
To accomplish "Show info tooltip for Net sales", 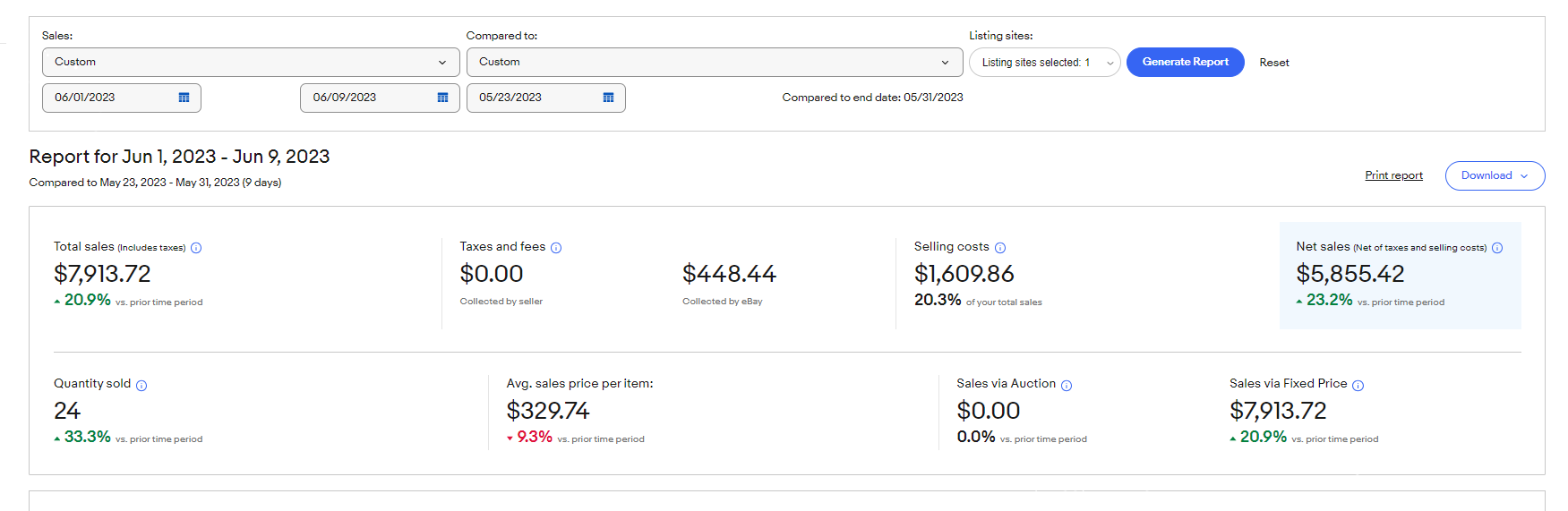I will pos(1497,248).
